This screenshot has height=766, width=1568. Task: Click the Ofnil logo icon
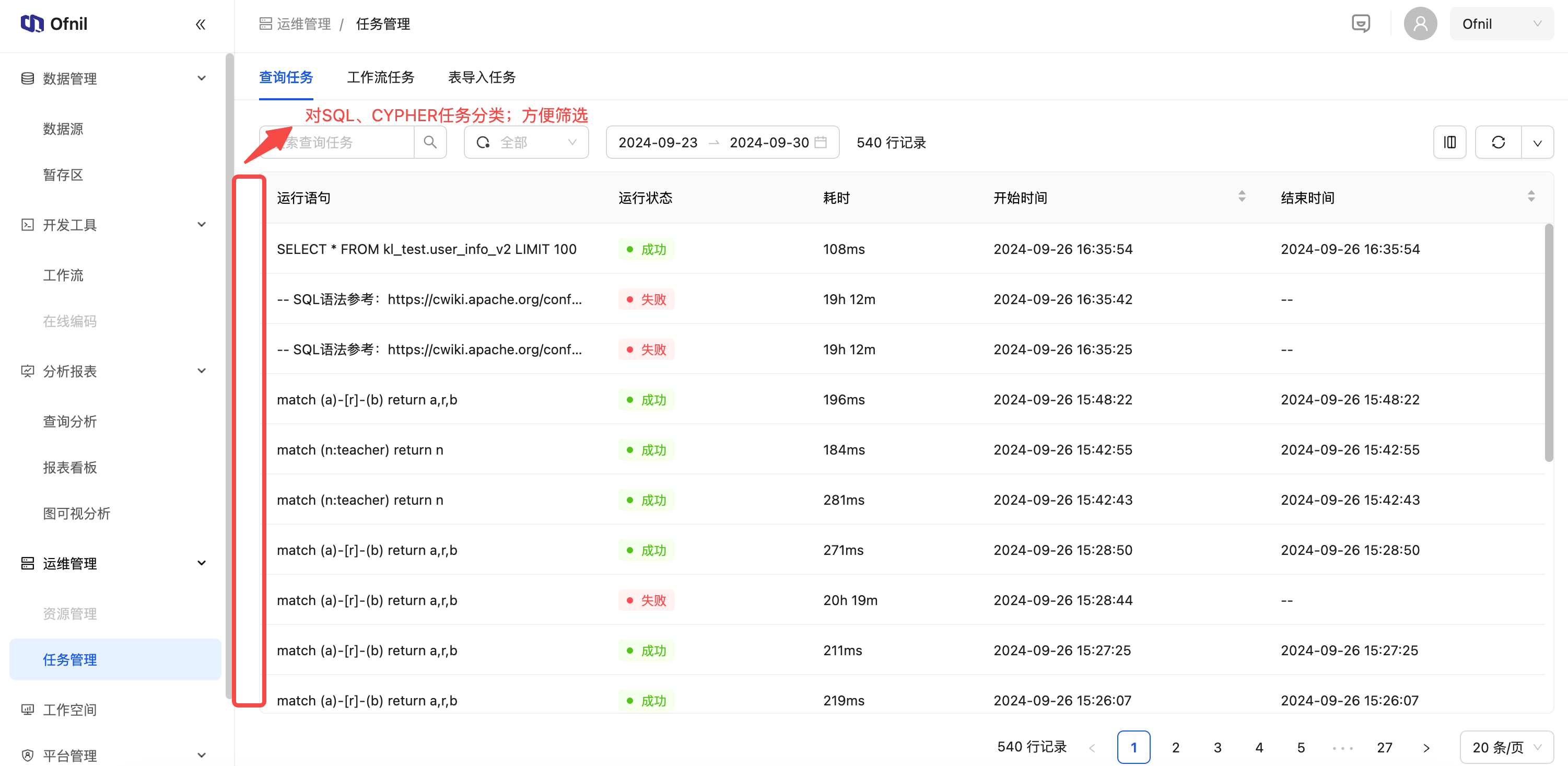tap(32, 24)
